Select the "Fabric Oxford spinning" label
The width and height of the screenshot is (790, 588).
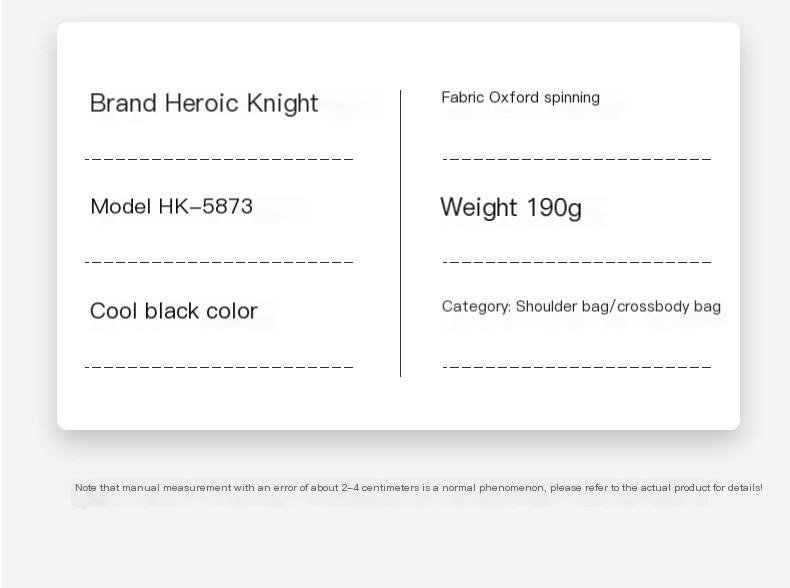[x=520, y=97]
